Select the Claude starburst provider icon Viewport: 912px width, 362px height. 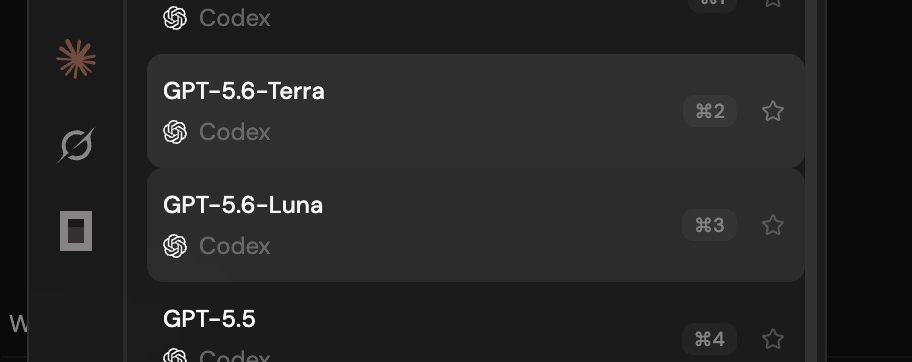click(76, 59)
